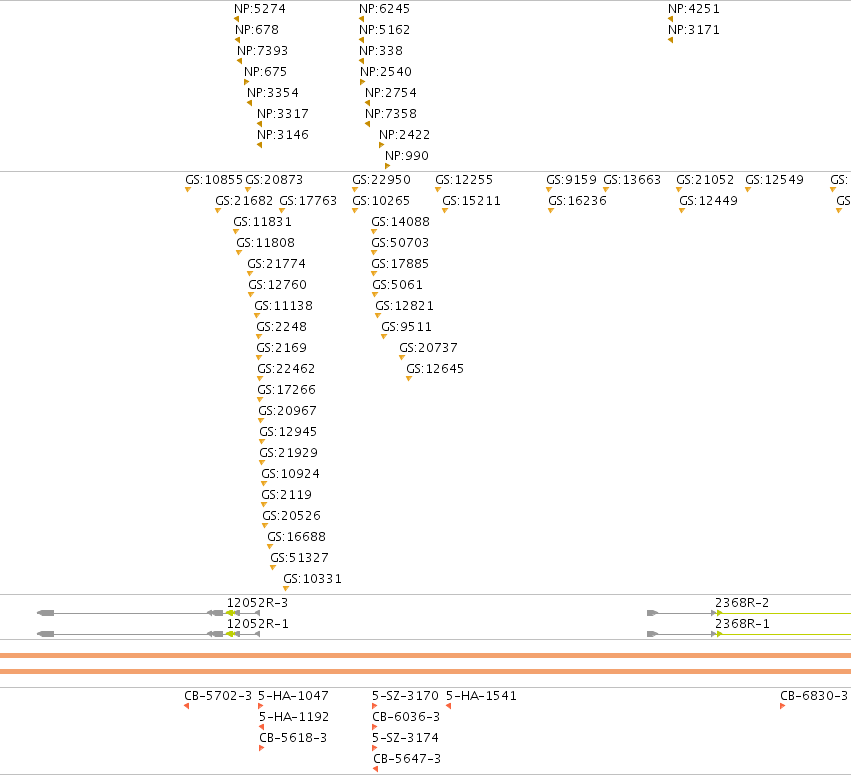Viewport: 851px width, 775px height.
Task: Select the GS:16236 label
Action: tap(577, 201)
